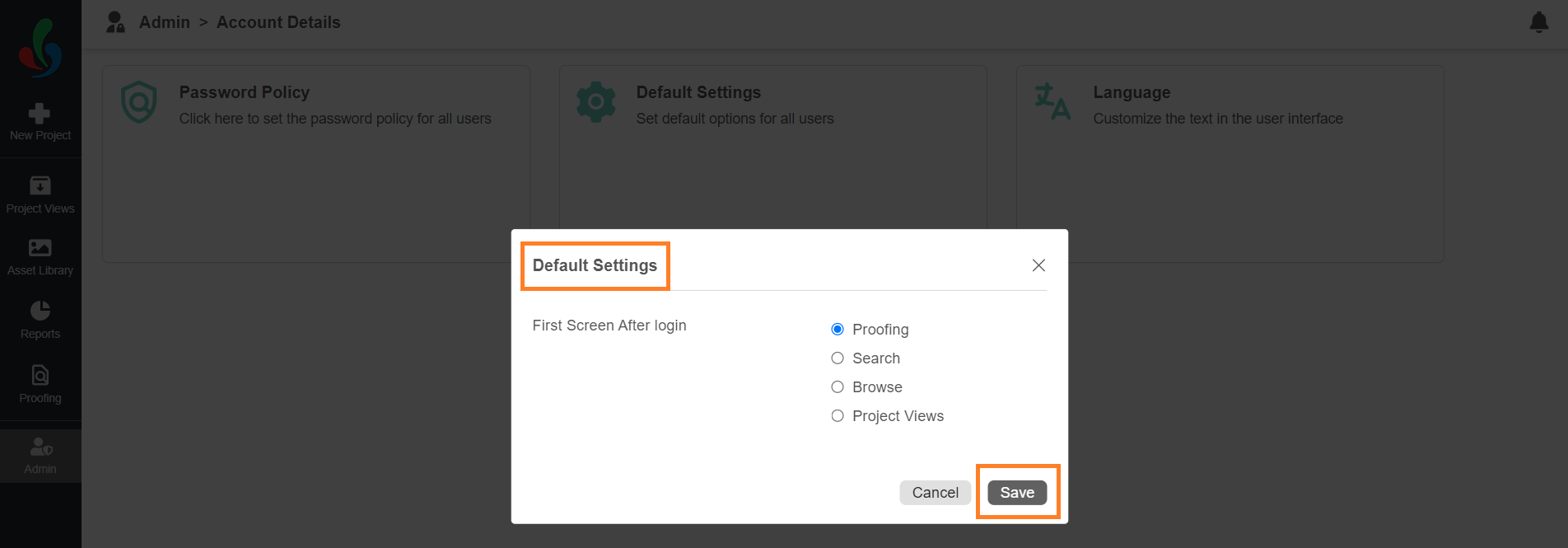The height and width of the screenshot is (548, 1568).
Task: Choose the Browse radio option
Action: click(838, 387)
